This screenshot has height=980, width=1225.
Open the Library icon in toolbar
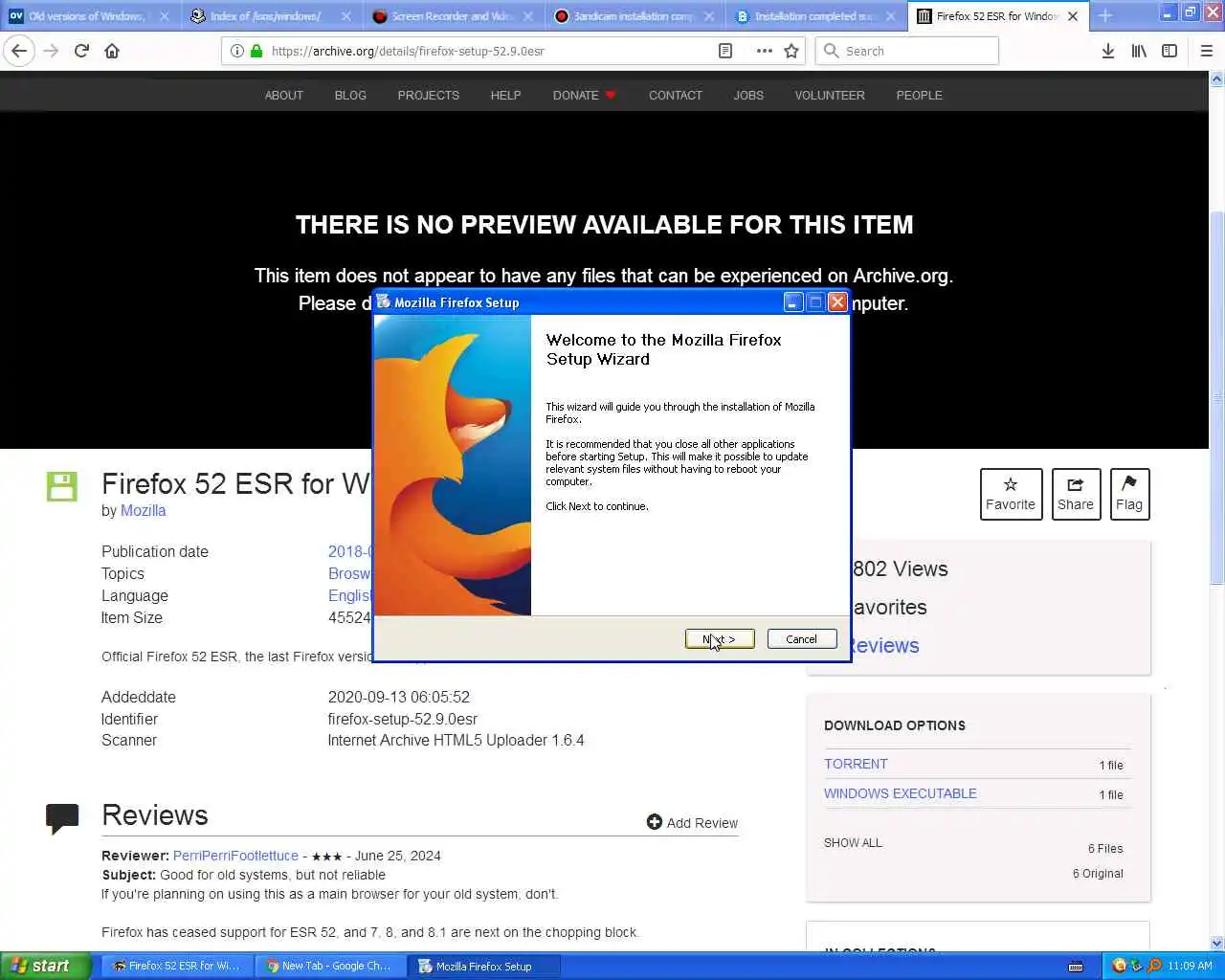1139,51
